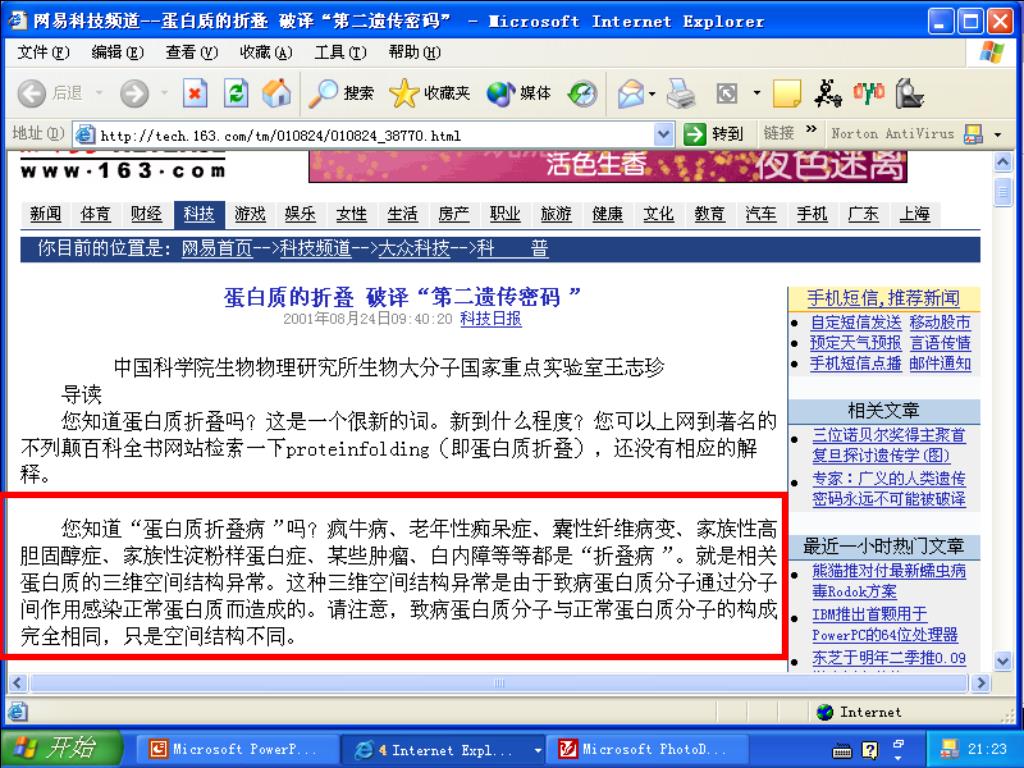
Task: Print the page with the printer icon
Action: (680, 94)
